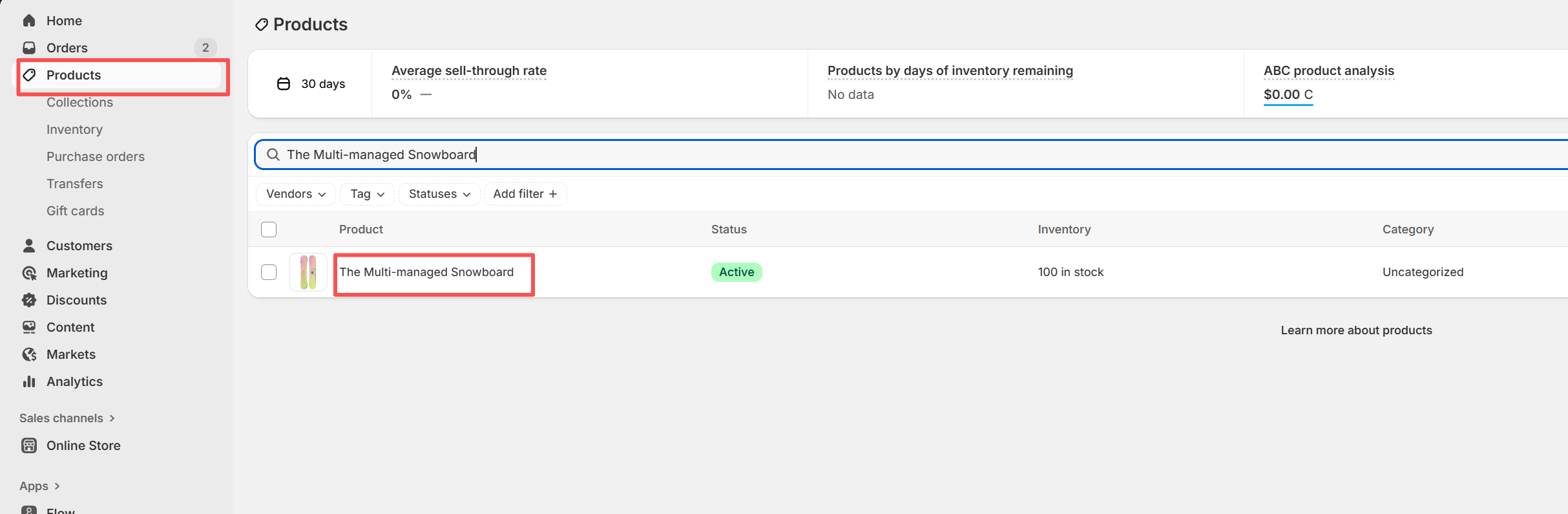1568x514 pixels.
Task: Click the Orders inbox icon
Action: [x=29, y=48]
